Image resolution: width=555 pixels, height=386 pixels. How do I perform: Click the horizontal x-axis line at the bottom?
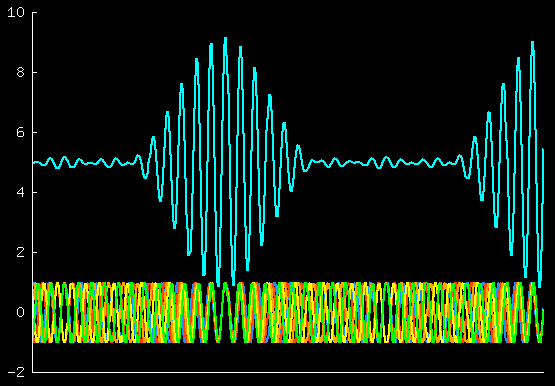tap(288, 372)
